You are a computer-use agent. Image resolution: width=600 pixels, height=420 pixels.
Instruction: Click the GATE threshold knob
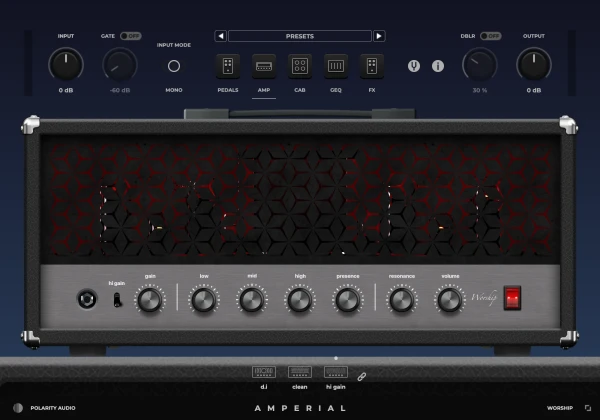(x=120, y=64)
